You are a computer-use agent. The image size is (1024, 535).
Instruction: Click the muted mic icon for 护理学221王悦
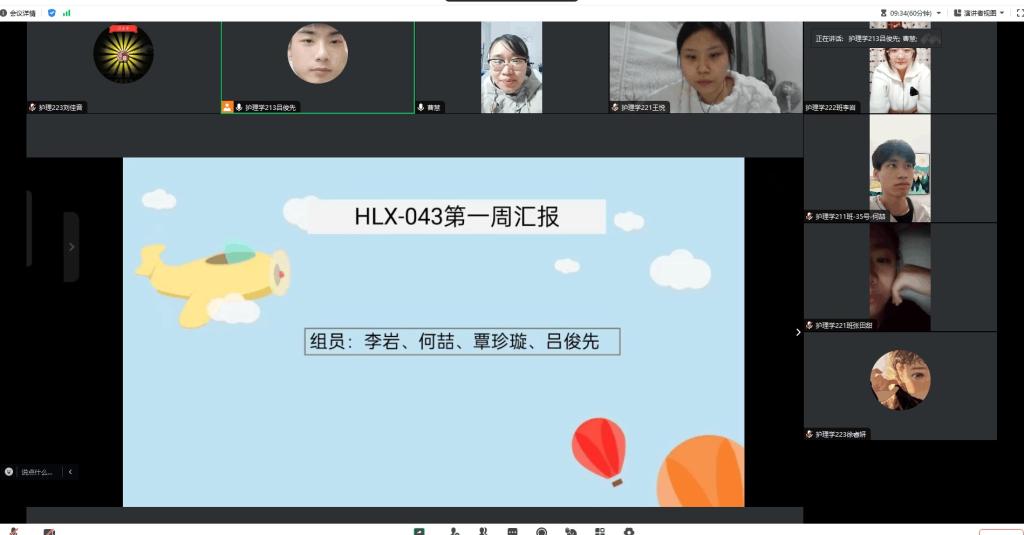click(x=615, y=107)
